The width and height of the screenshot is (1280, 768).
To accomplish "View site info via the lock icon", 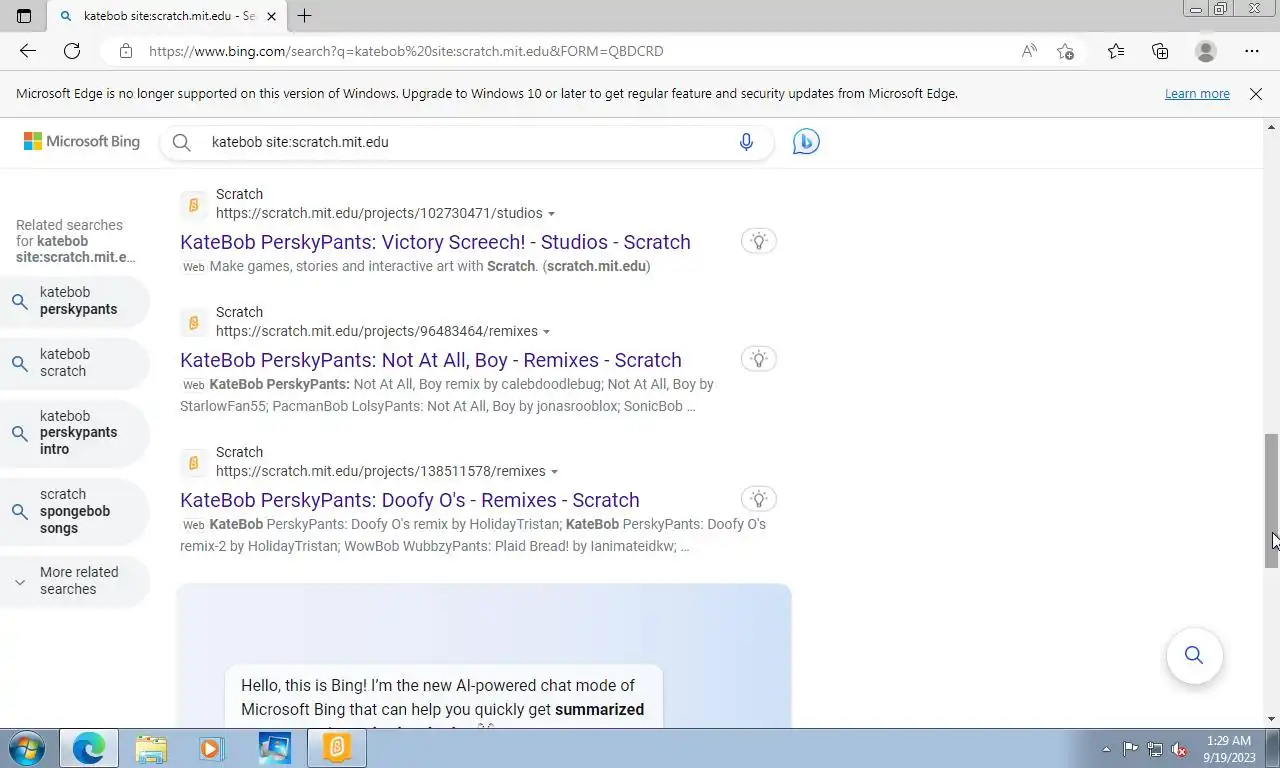I will point(125,51).
